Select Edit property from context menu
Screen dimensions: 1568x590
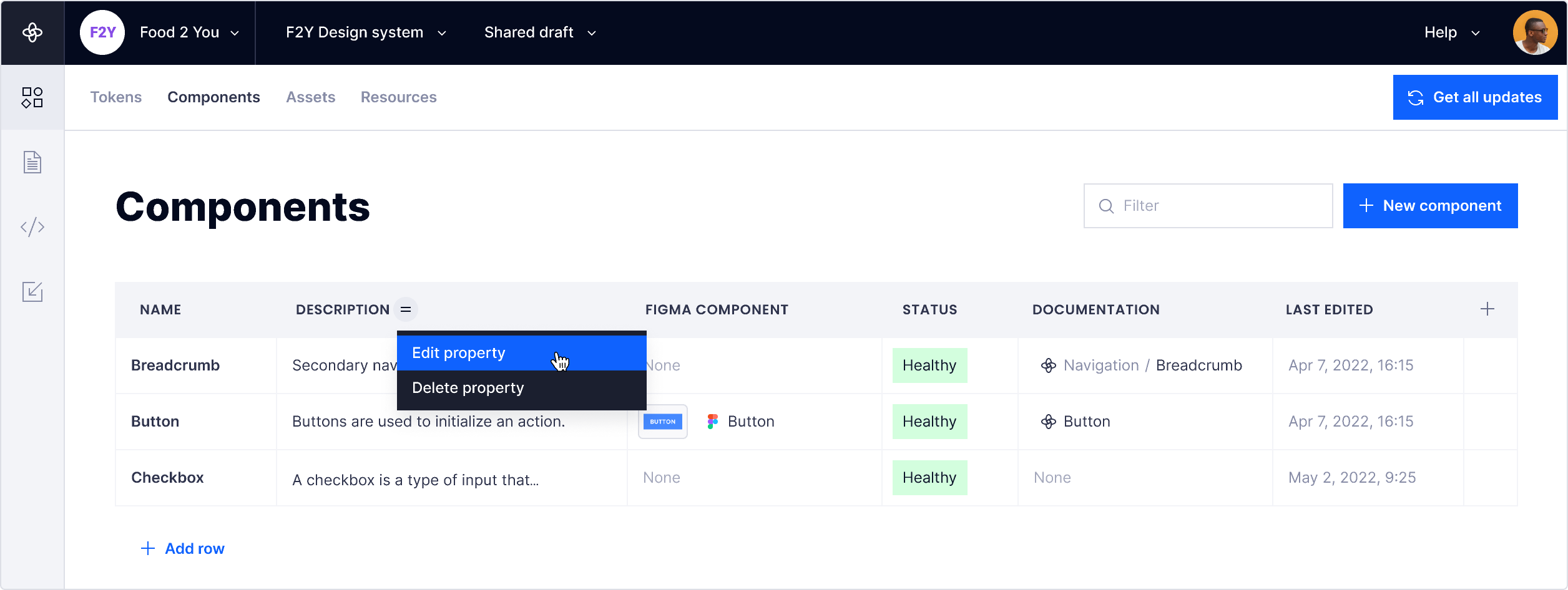(459, 353)
